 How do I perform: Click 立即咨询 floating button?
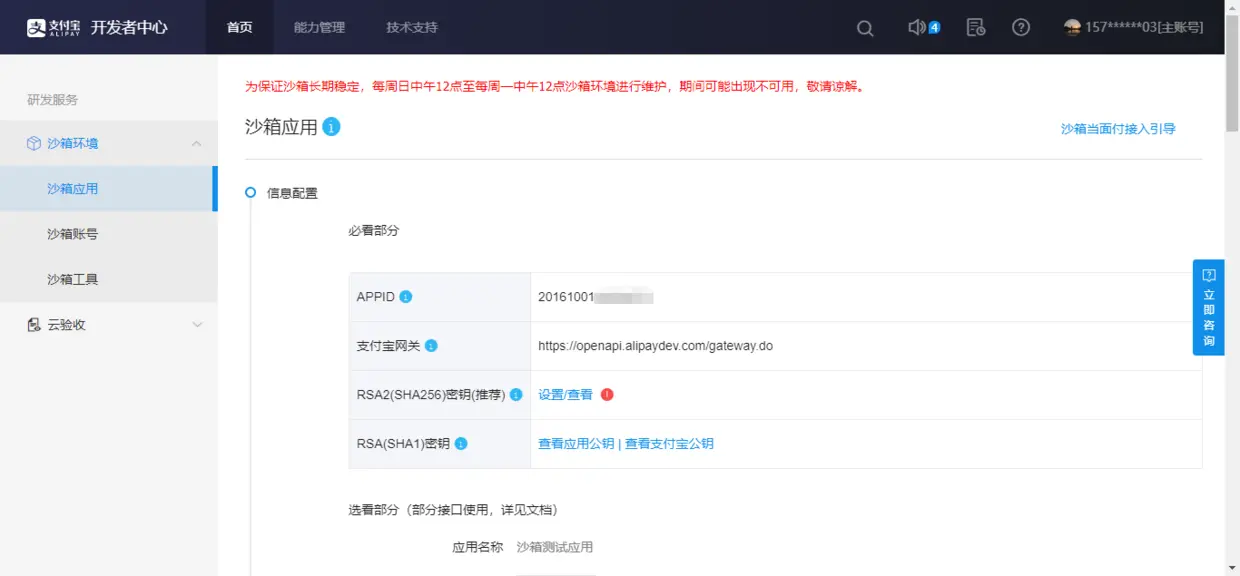1208,307
